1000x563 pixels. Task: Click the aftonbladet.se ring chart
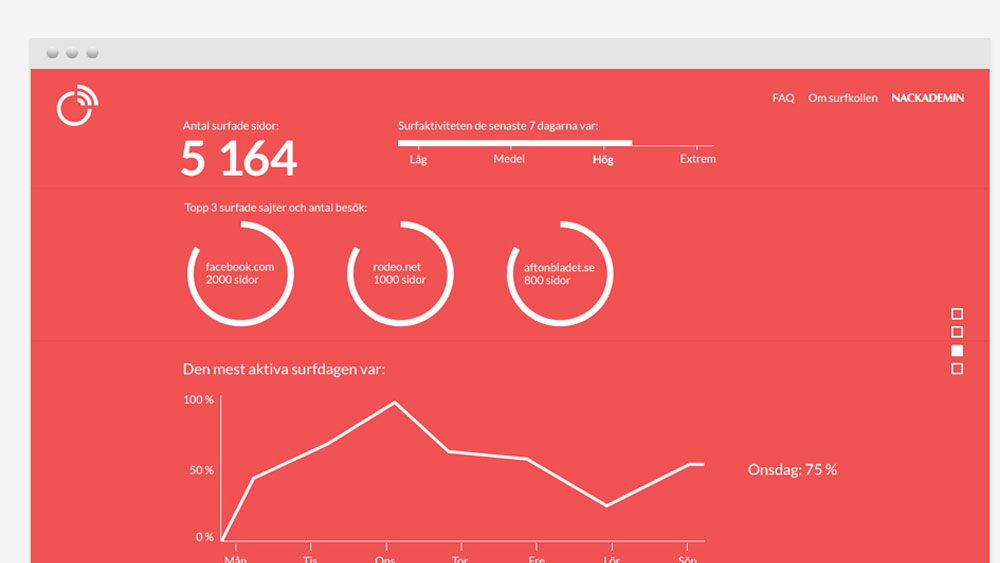pos(560,274)
